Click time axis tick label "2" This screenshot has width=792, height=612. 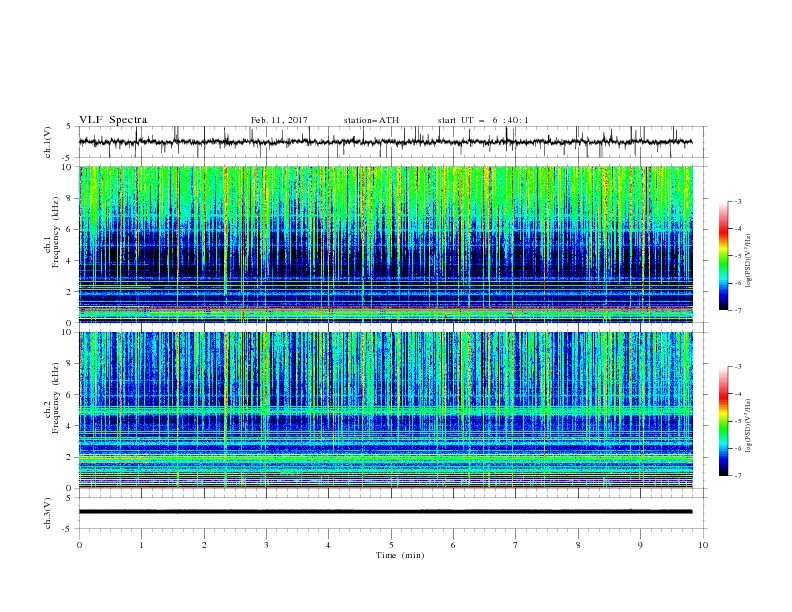tap(204, 545)
